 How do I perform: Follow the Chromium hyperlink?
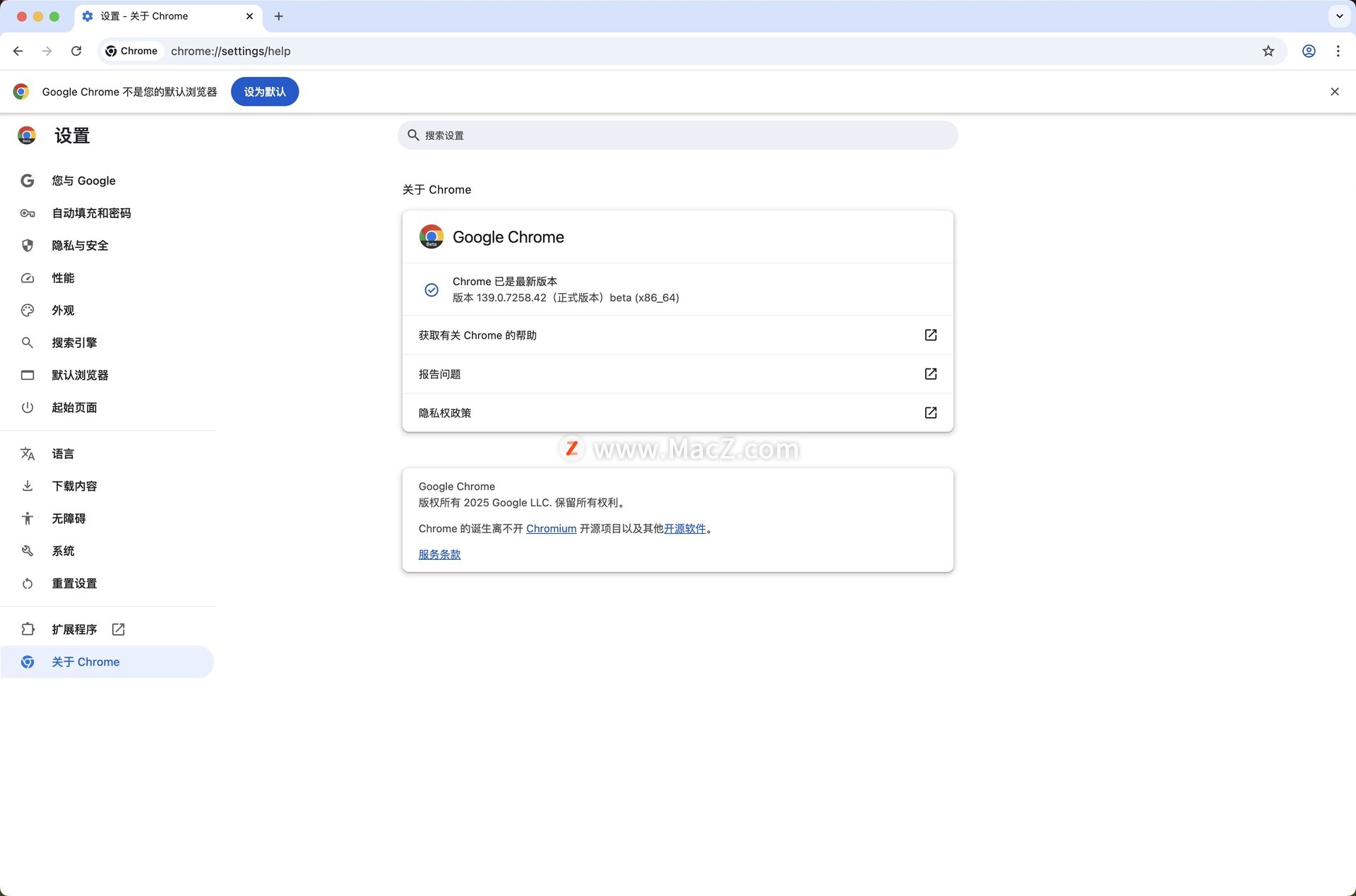coord(551,529)
